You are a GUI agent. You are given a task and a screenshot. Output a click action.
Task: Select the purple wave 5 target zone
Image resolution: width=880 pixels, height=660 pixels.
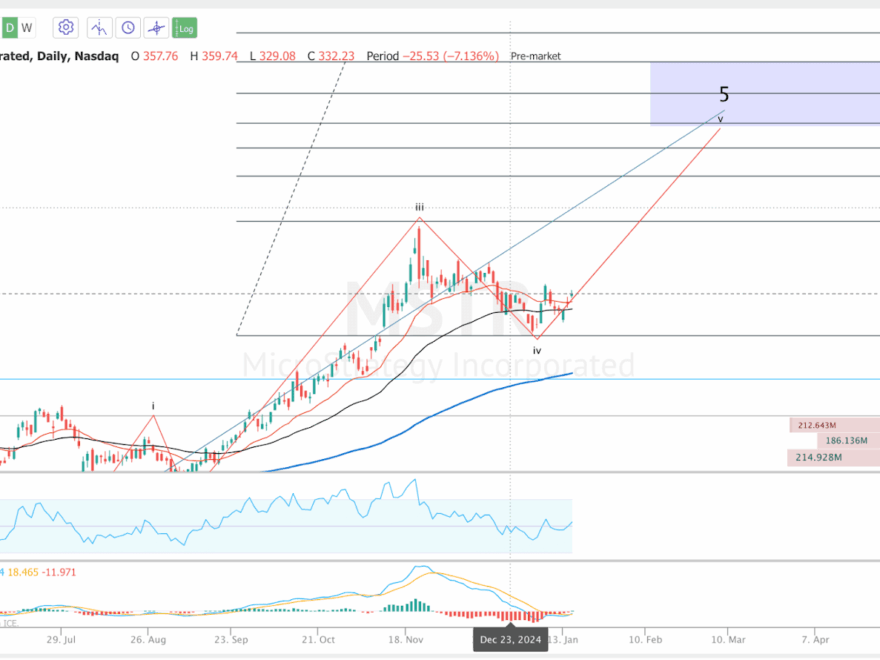coord(765,94)
